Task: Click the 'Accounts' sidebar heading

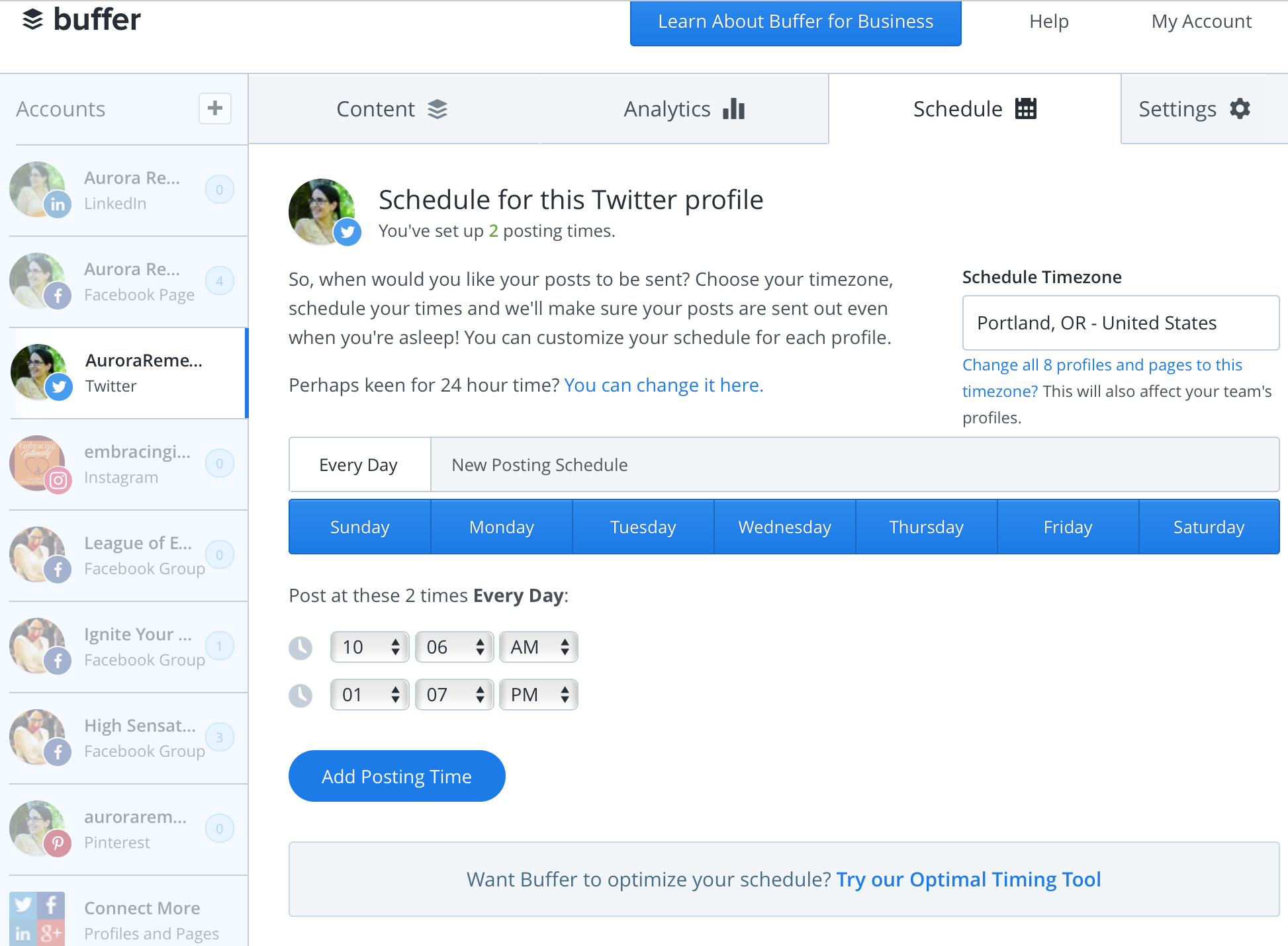Action: pyautogui.click(x=61, y=109)
